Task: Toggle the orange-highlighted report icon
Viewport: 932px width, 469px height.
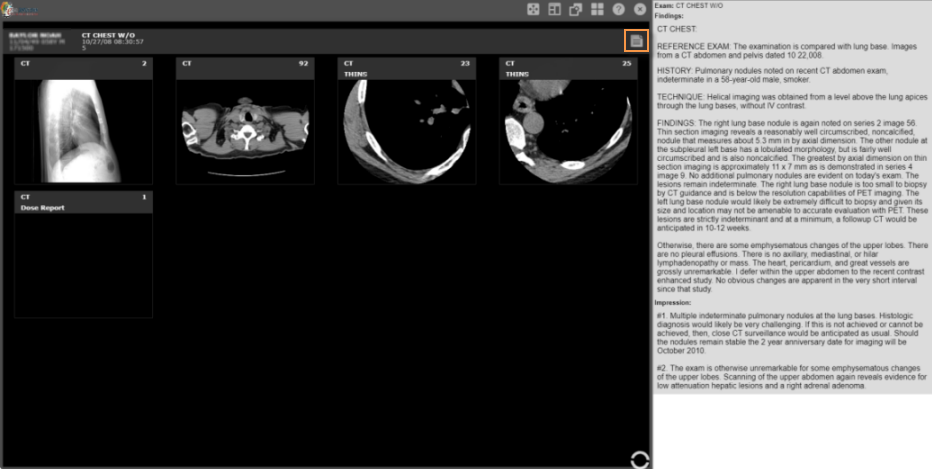Action: 635,41
